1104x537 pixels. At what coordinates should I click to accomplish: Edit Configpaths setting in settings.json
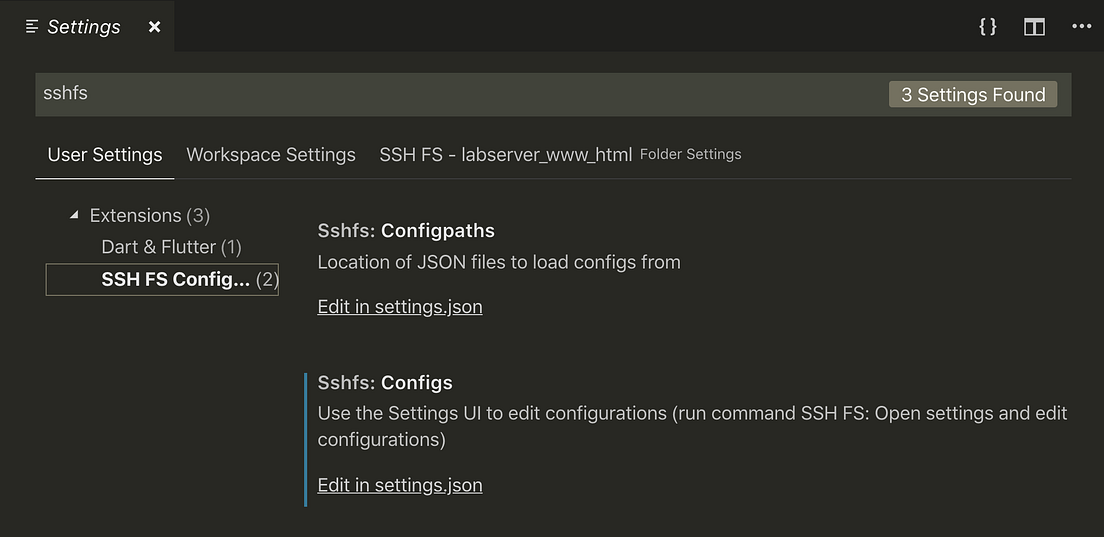pos(400,307)
